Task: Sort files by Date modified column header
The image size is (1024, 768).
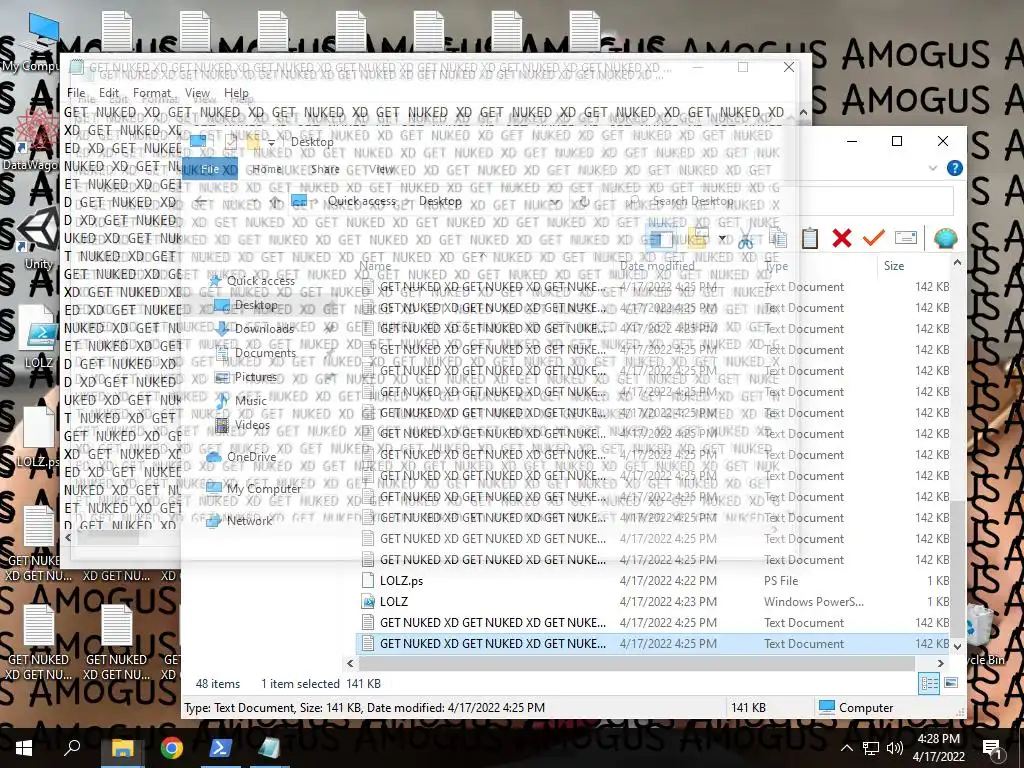Action: pyautogui.click(x=657, y=266)
